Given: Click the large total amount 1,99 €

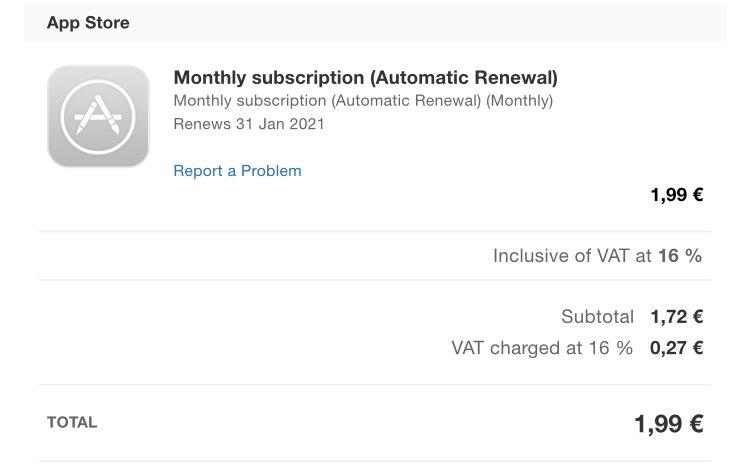Looking at the screenshot, I should point(669,424).
